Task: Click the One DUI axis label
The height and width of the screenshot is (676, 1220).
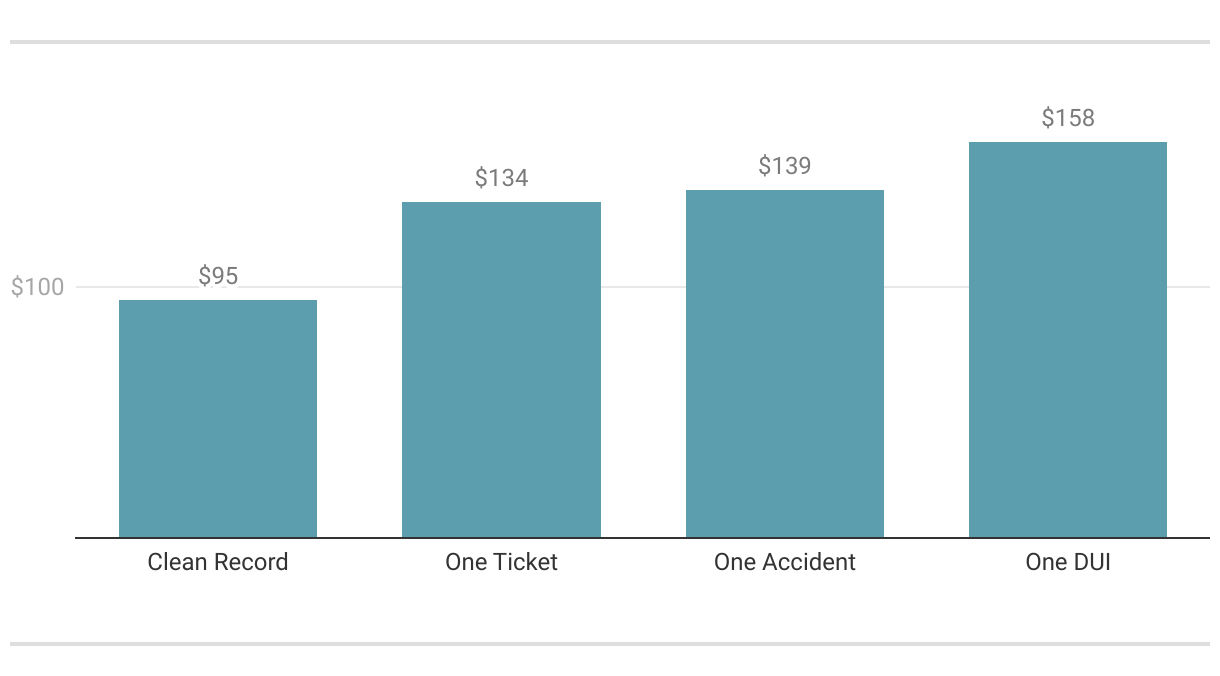Action: [x=1068, y=562]
